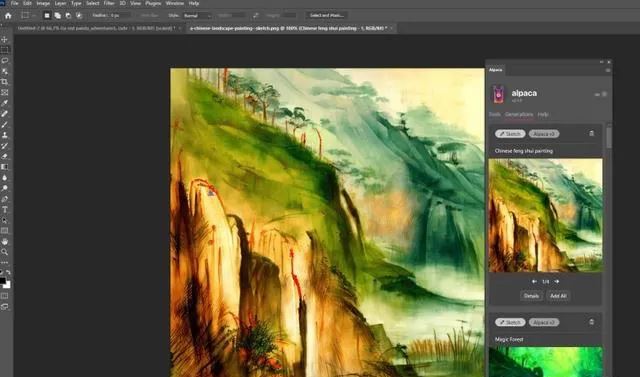Select the Gradient tool

tap(4, 167)
